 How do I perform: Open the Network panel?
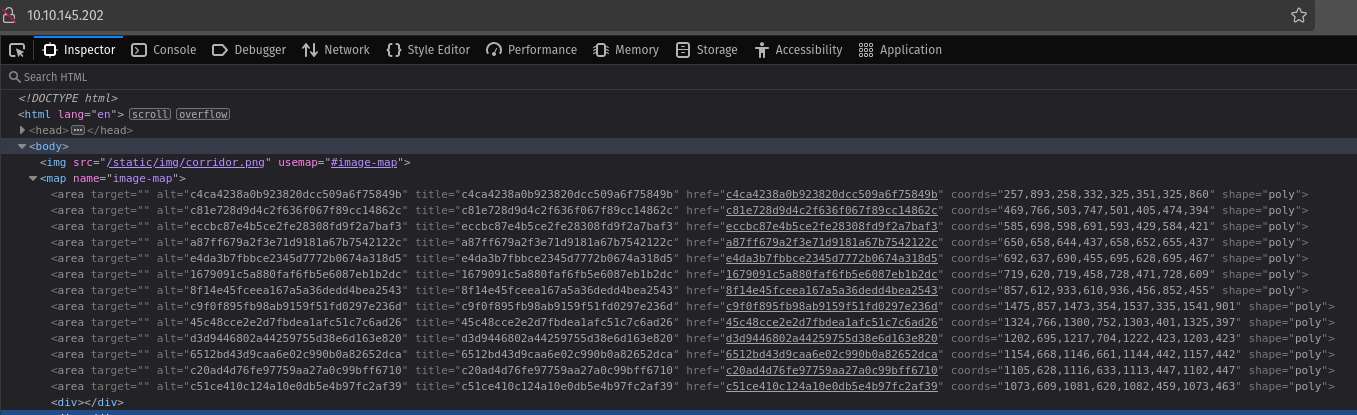pos(335,50)
